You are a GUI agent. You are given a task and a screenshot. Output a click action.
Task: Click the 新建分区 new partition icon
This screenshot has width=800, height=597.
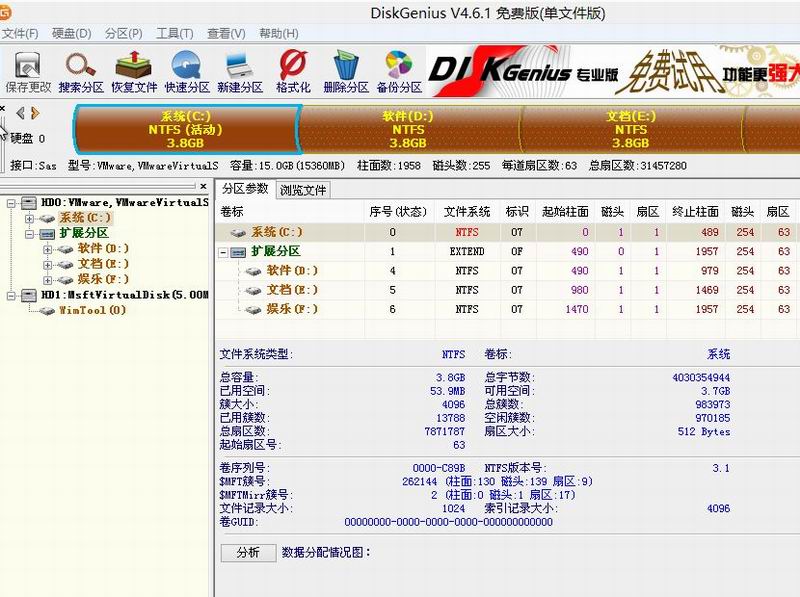tap(240, 72)
